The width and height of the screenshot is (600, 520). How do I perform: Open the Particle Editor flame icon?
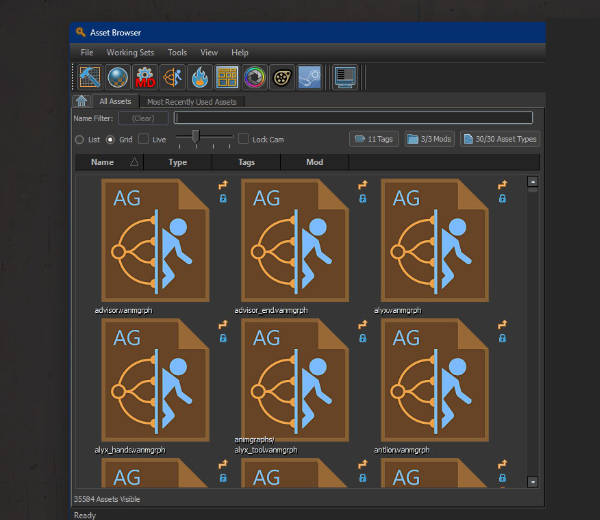(x=200, y=77)
